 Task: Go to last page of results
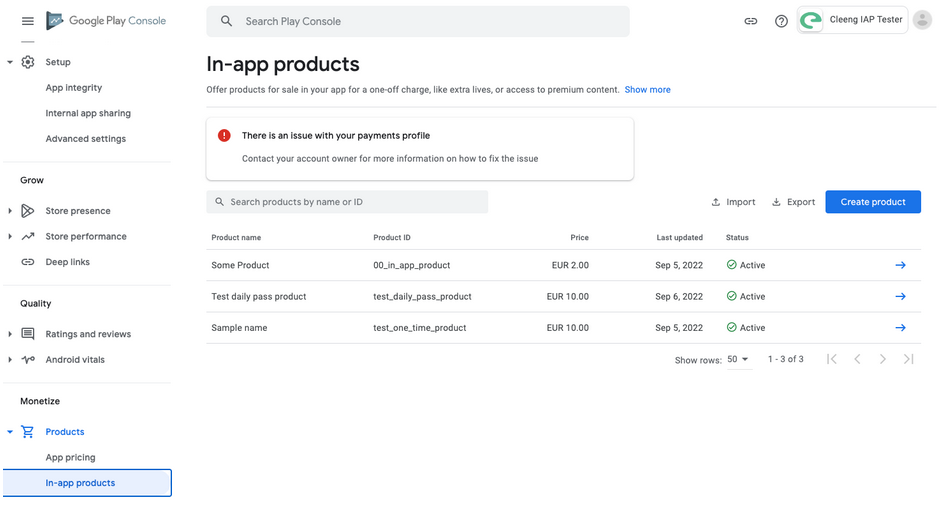point(909,359)
